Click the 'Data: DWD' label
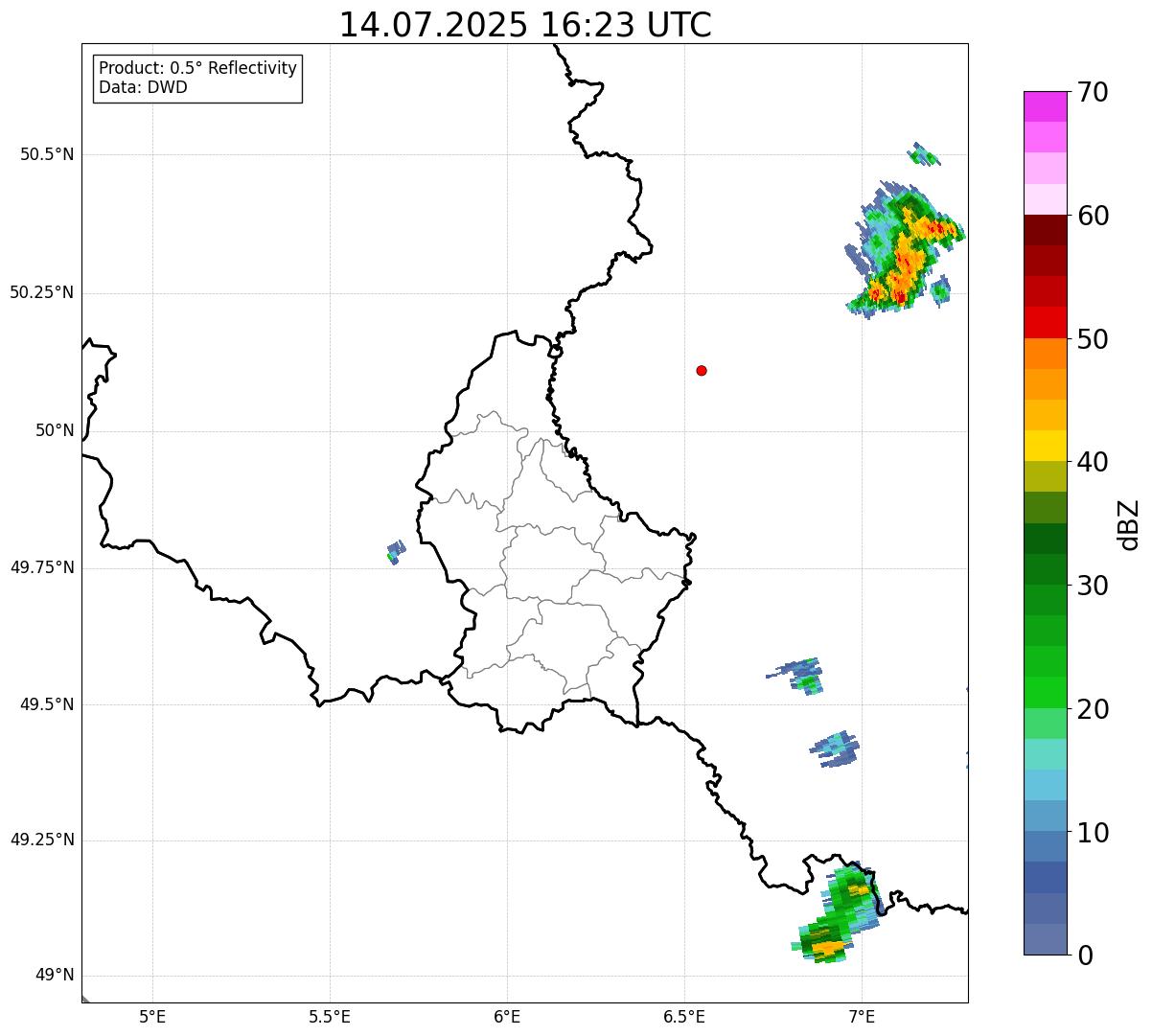The width and height of the screenshot is (1152, 1036). 144,87
